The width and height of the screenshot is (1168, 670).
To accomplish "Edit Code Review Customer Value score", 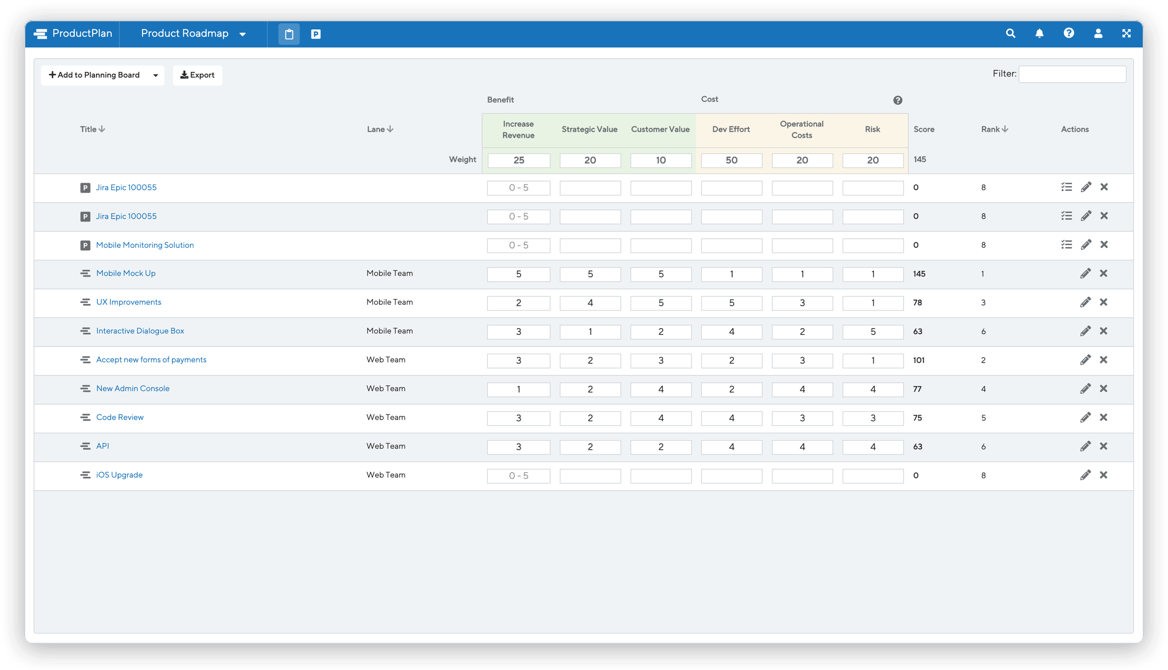I will tap(661, 418).
